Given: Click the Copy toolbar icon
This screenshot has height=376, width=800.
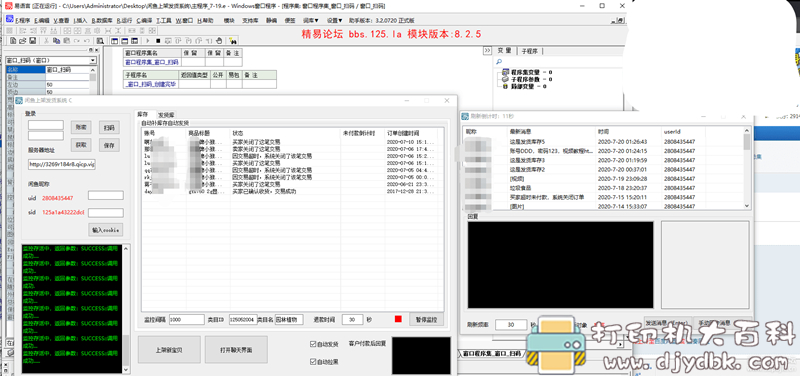Looking at the screenshot, I should 57,40.
